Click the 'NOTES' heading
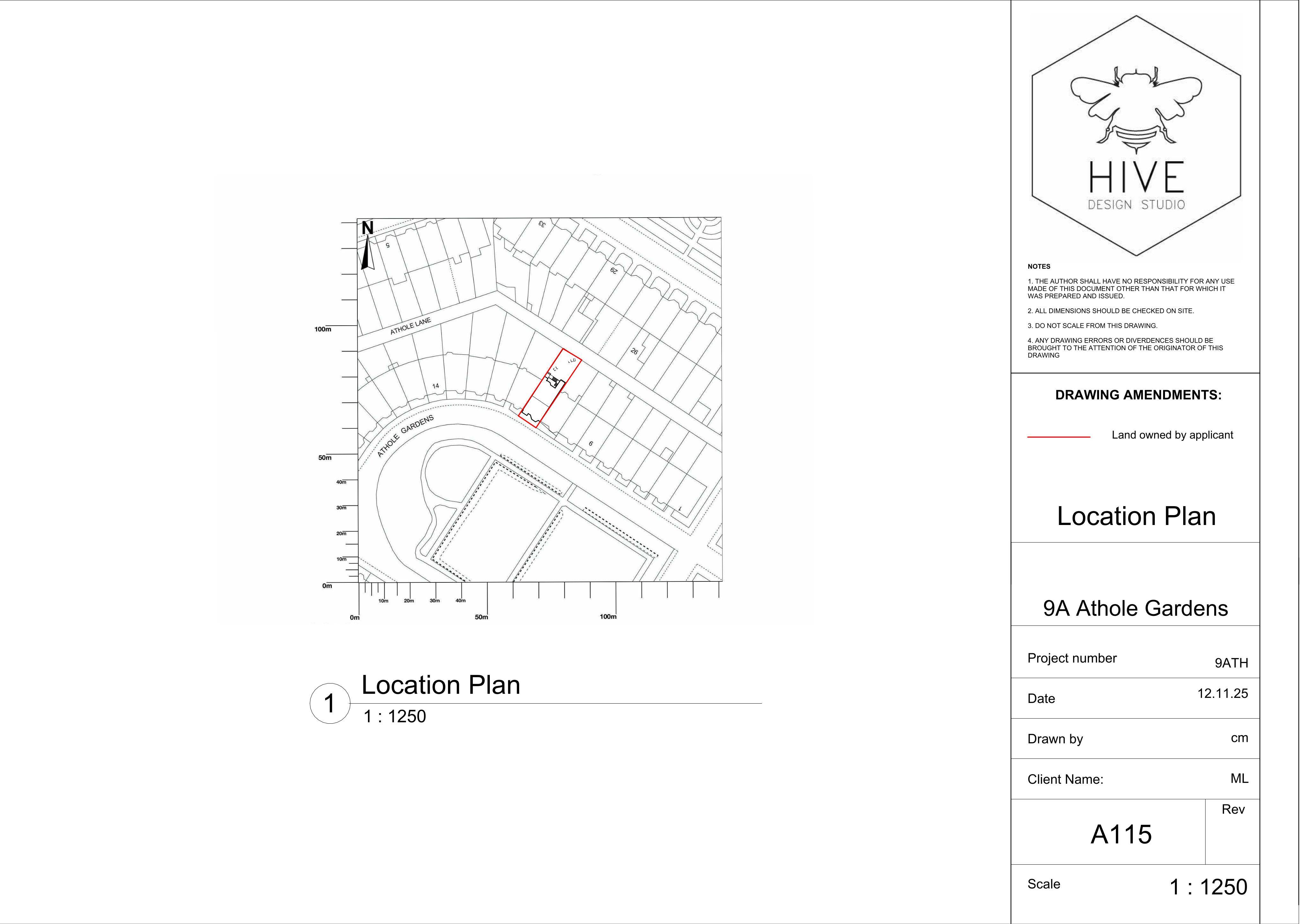This screenshot has width=1307, height=924. [x=1039, y=266]
